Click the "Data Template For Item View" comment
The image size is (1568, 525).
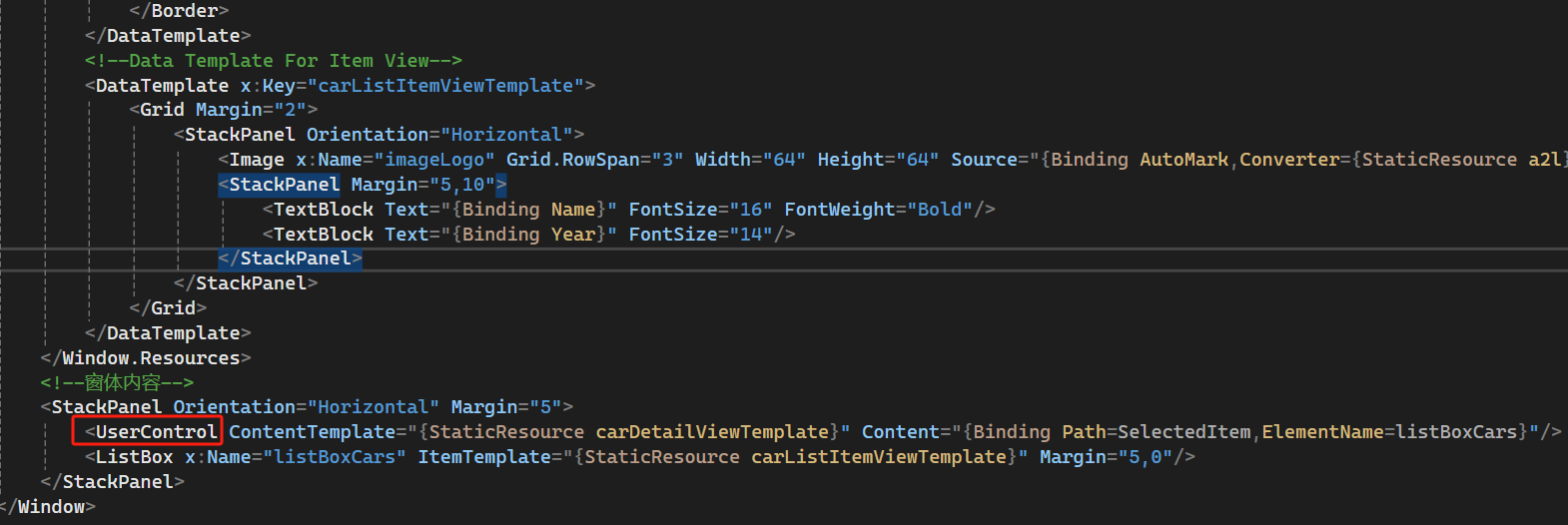(x=273, y=61)
